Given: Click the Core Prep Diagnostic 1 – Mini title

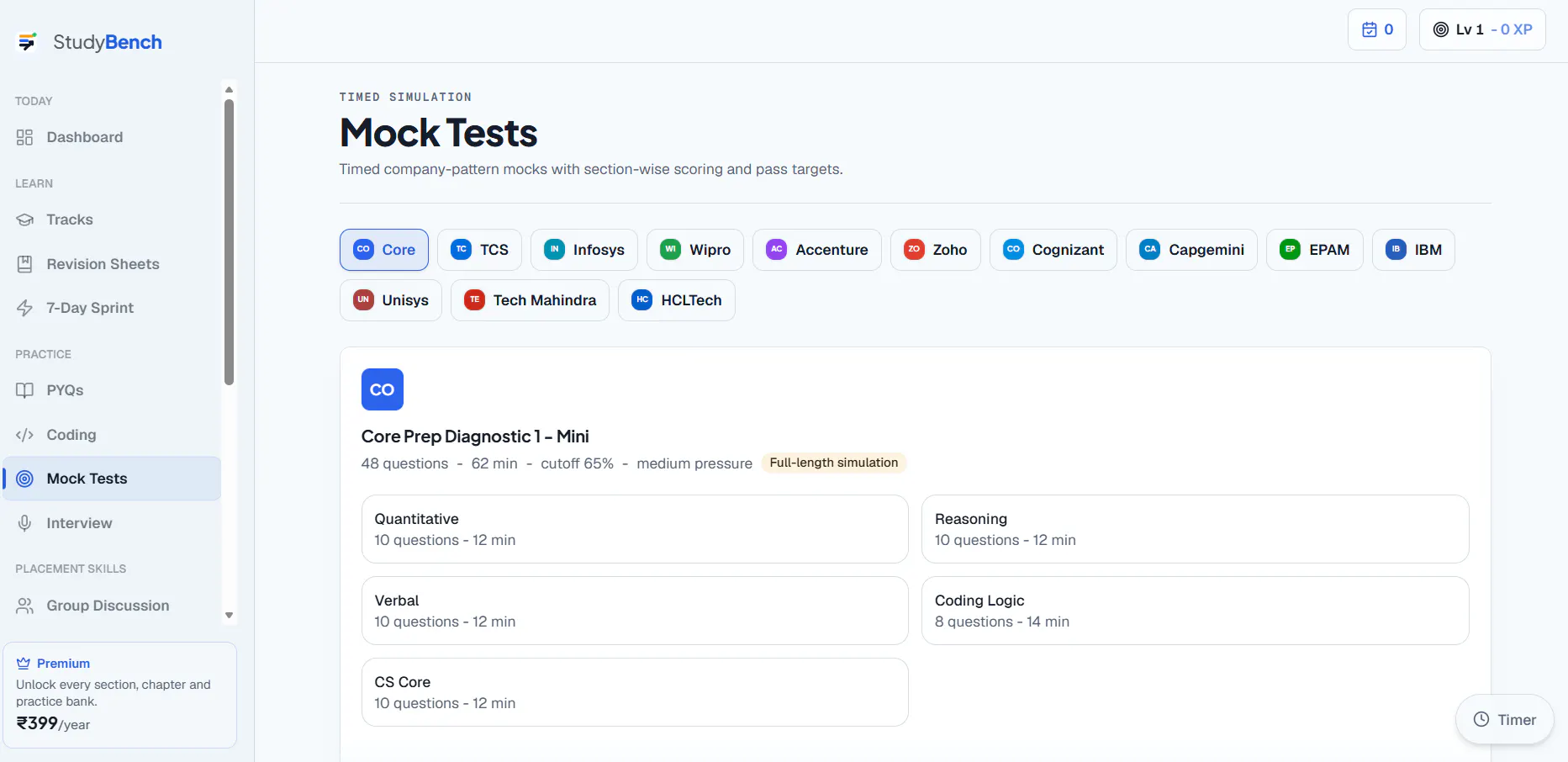Looking at the screenshot, I should 475,437.
